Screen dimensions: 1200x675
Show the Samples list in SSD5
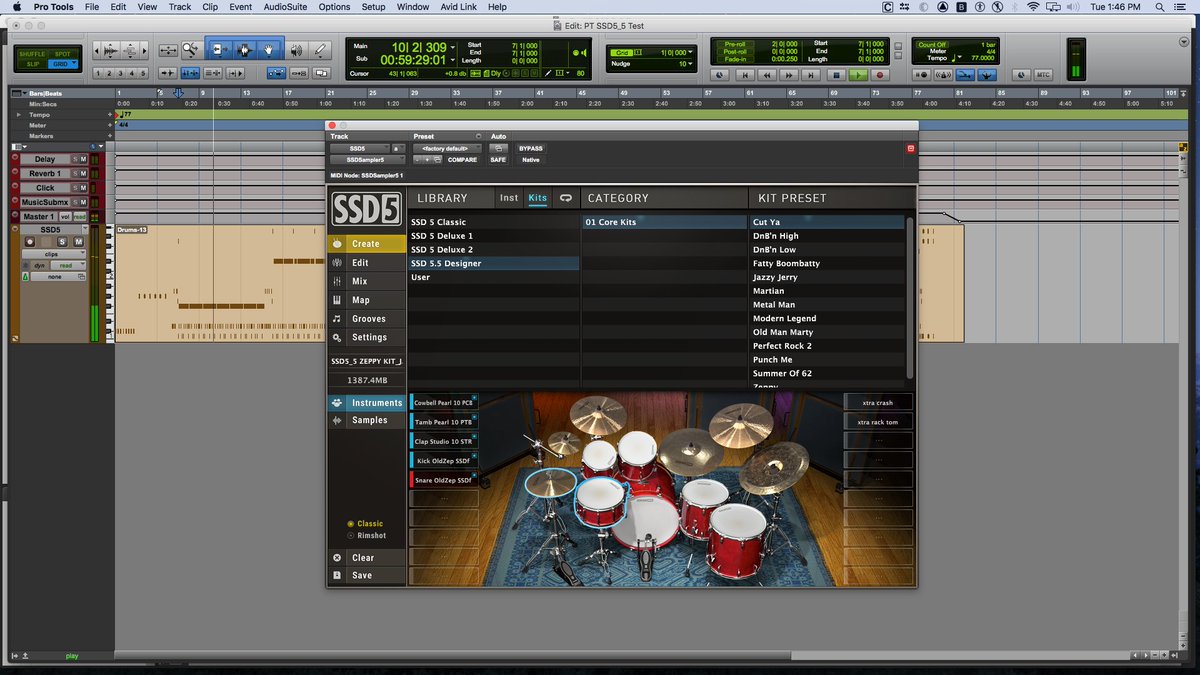[x=369, y=420]
